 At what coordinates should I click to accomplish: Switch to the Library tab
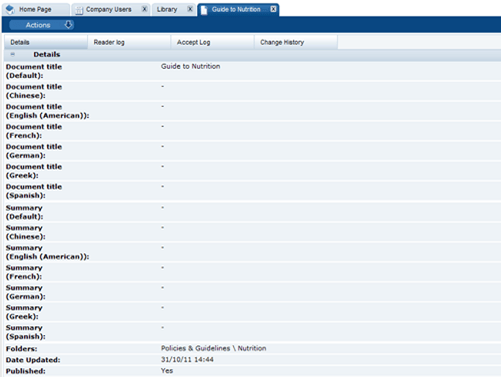pyautogui.click(x=173, y=9)
